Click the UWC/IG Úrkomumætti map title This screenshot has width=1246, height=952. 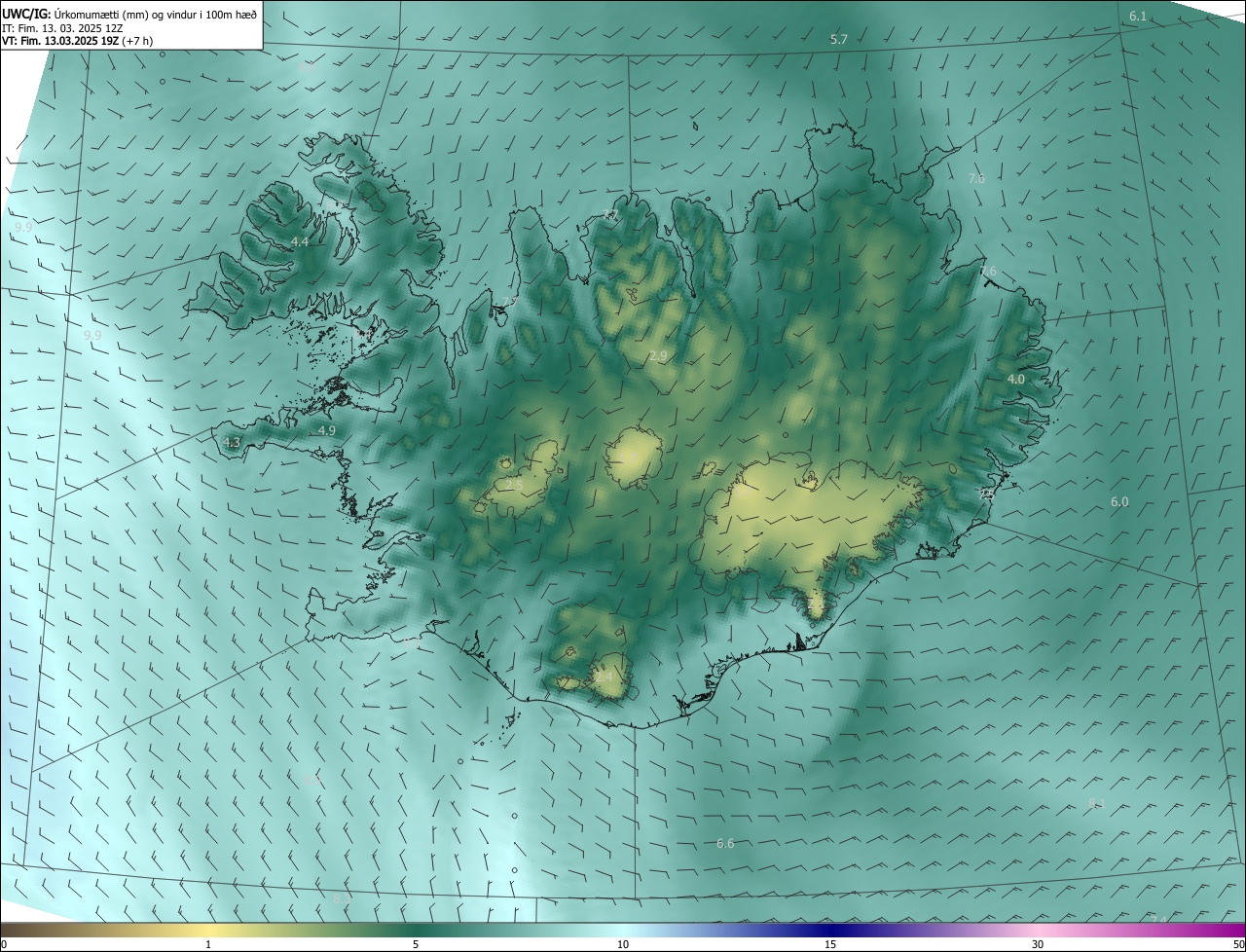129,13
